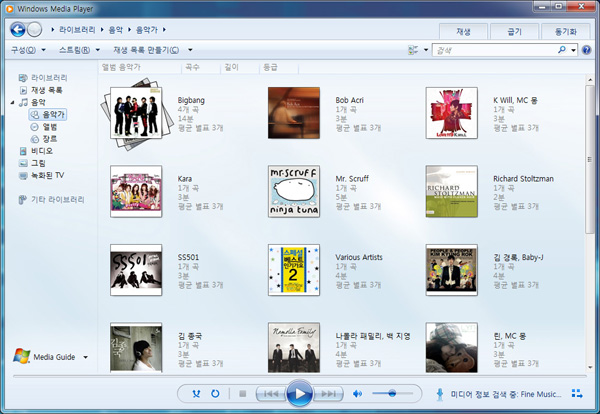Open the 구성(O) menu
Screen dimensions: 600x414
click(28, 50)
